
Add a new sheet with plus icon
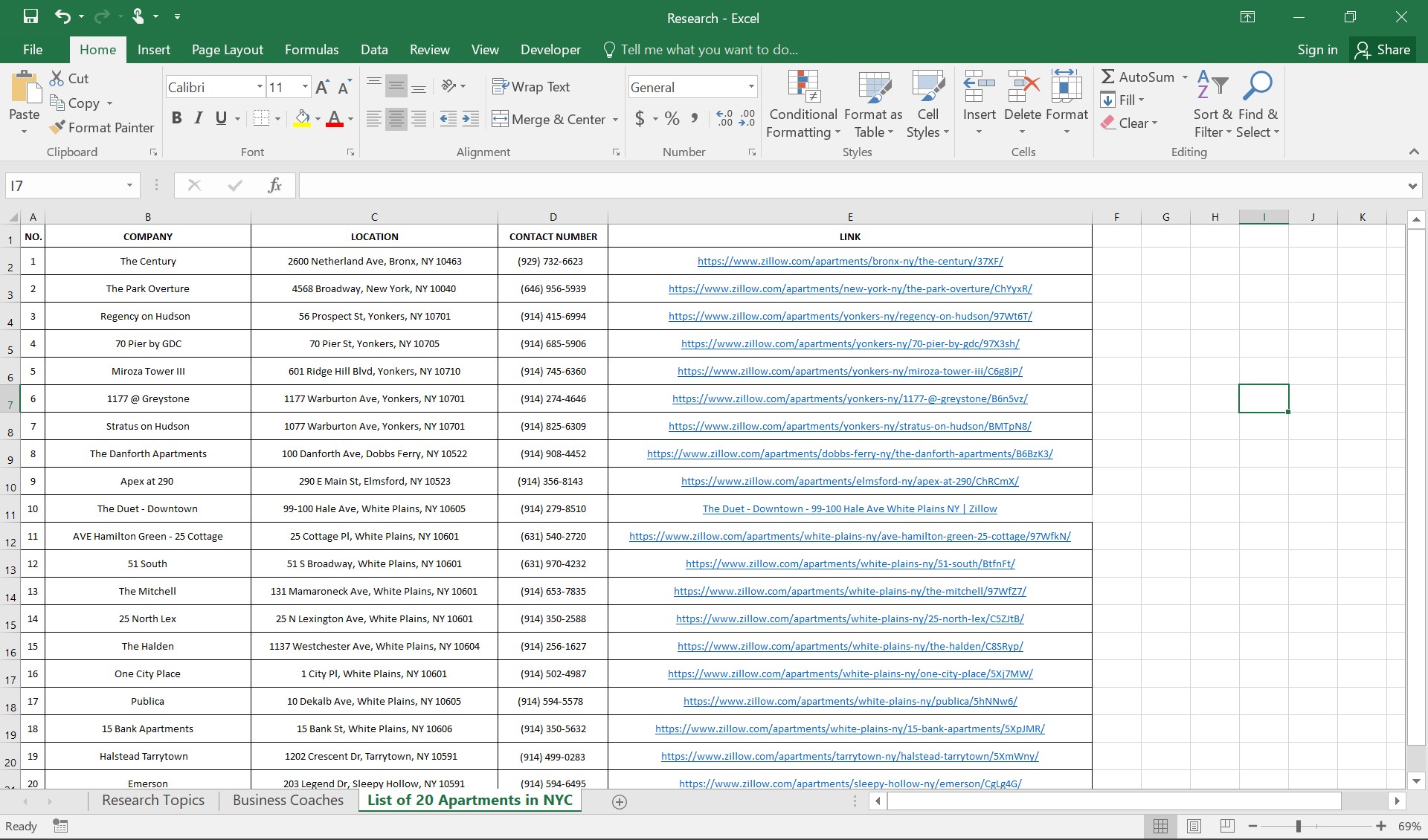point(620,801)
